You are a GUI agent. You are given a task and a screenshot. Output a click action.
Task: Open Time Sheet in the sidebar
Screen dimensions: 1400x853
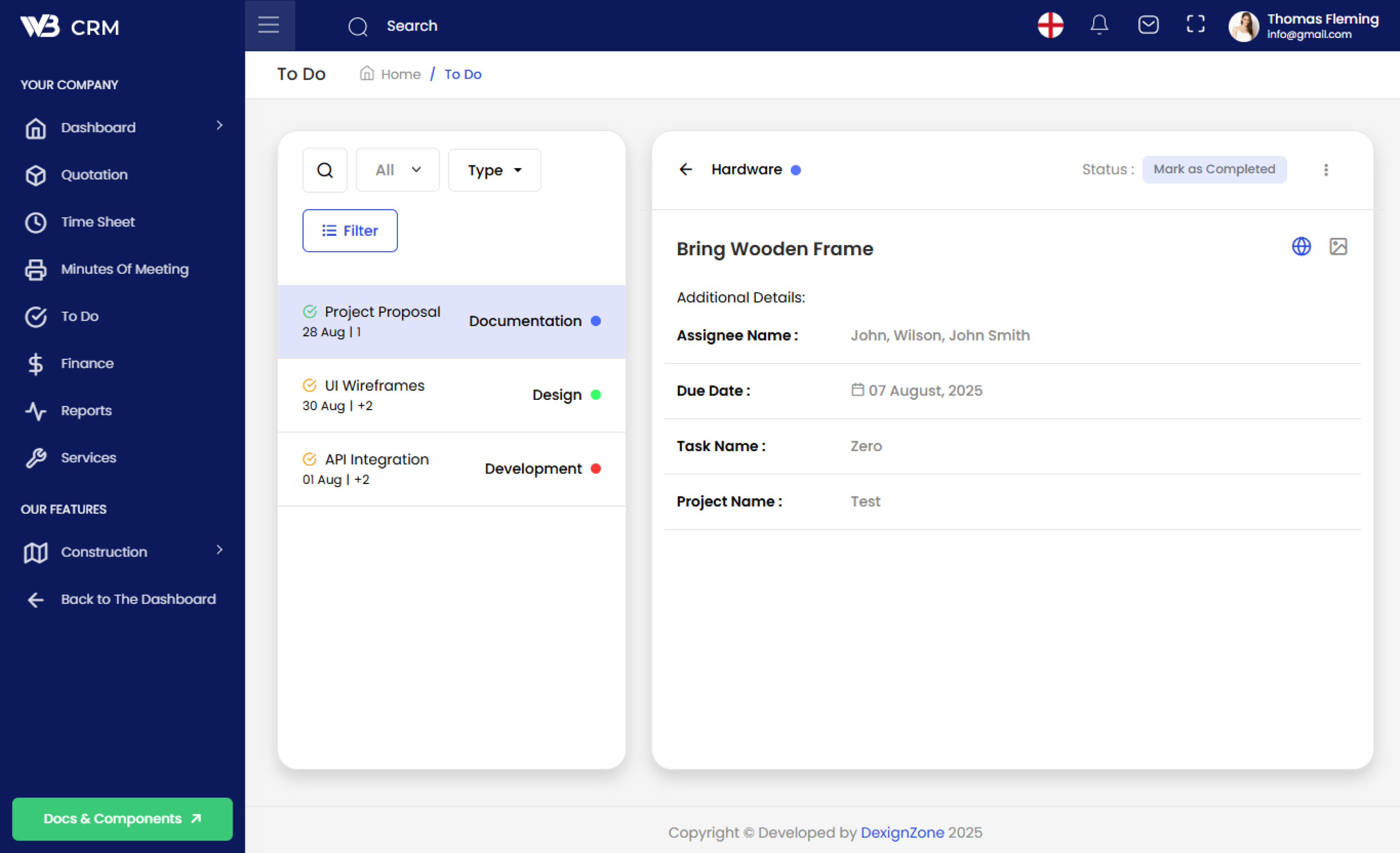pos(98,222)
